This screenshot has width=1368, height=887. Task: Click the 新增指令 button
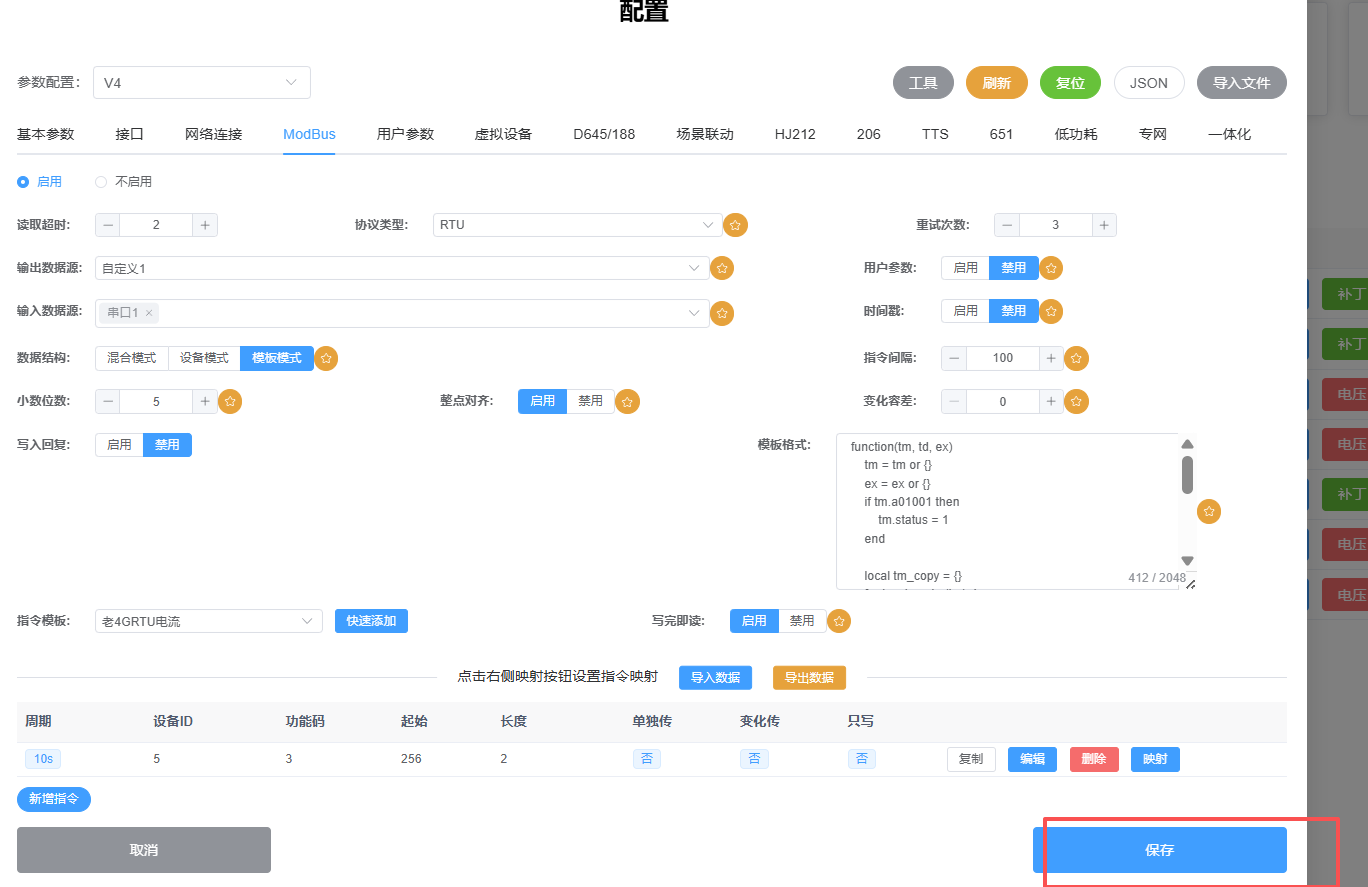[54, 799]
